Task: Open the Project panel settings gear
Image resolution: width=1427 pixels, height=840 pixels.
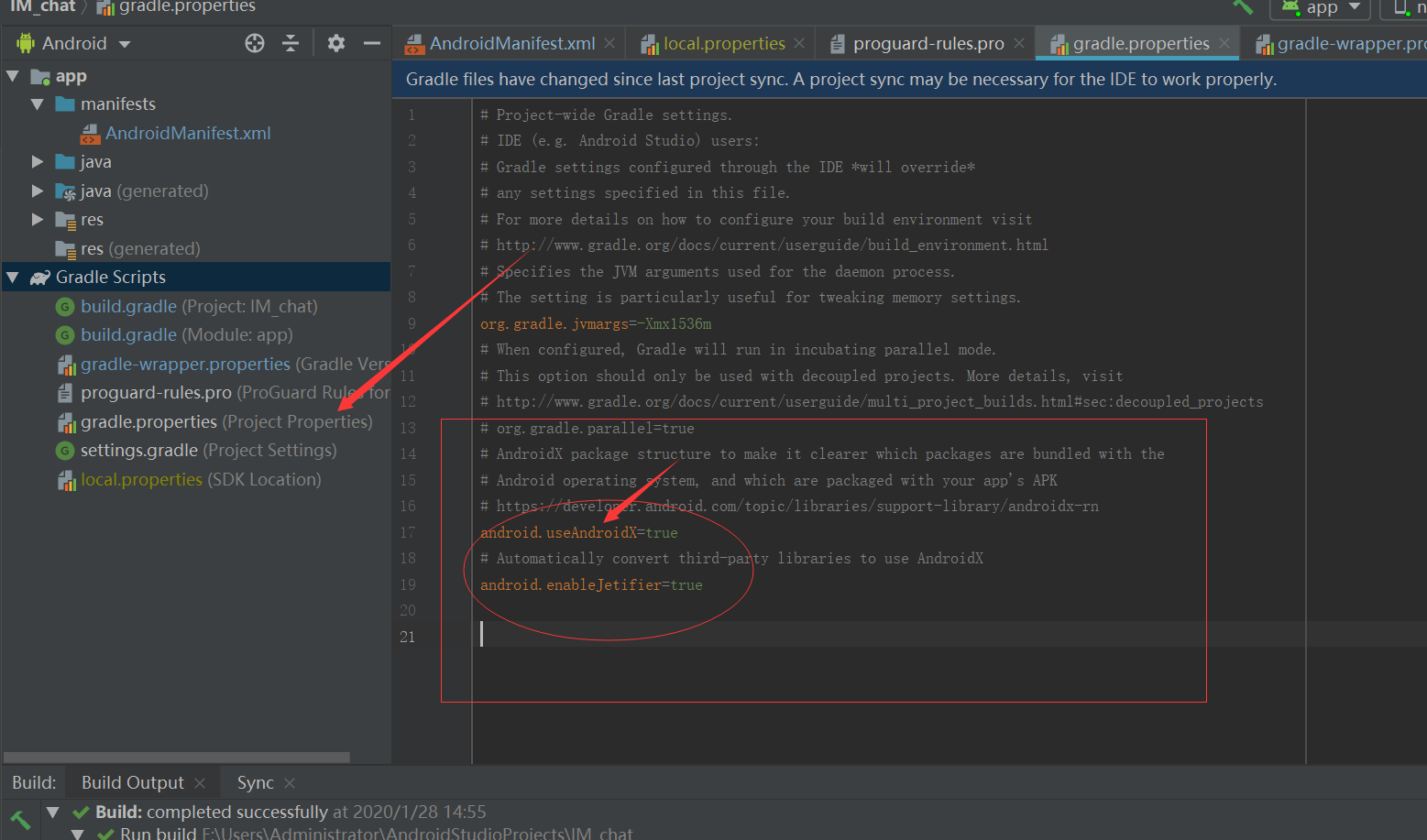Action: coord(335,42)
